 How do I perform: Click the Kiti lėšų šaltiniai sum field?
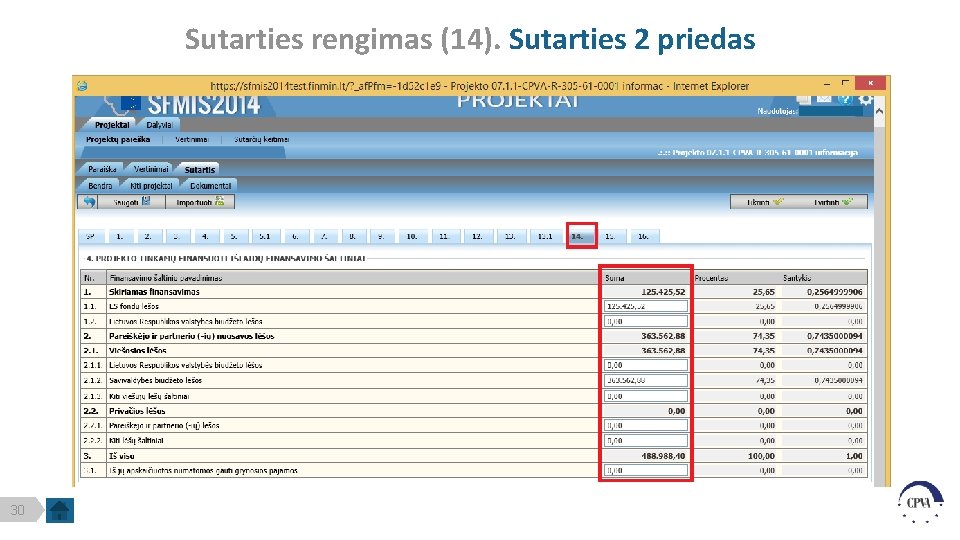point(646,440)
